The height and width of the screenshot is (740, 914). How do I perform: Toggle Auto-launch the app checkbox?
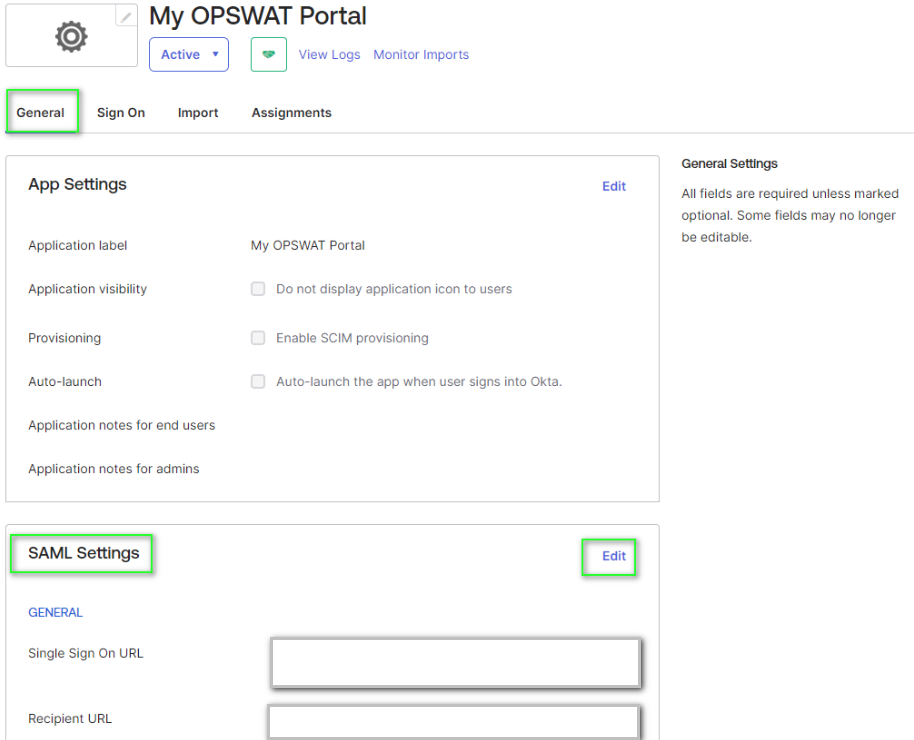point(258,381)
